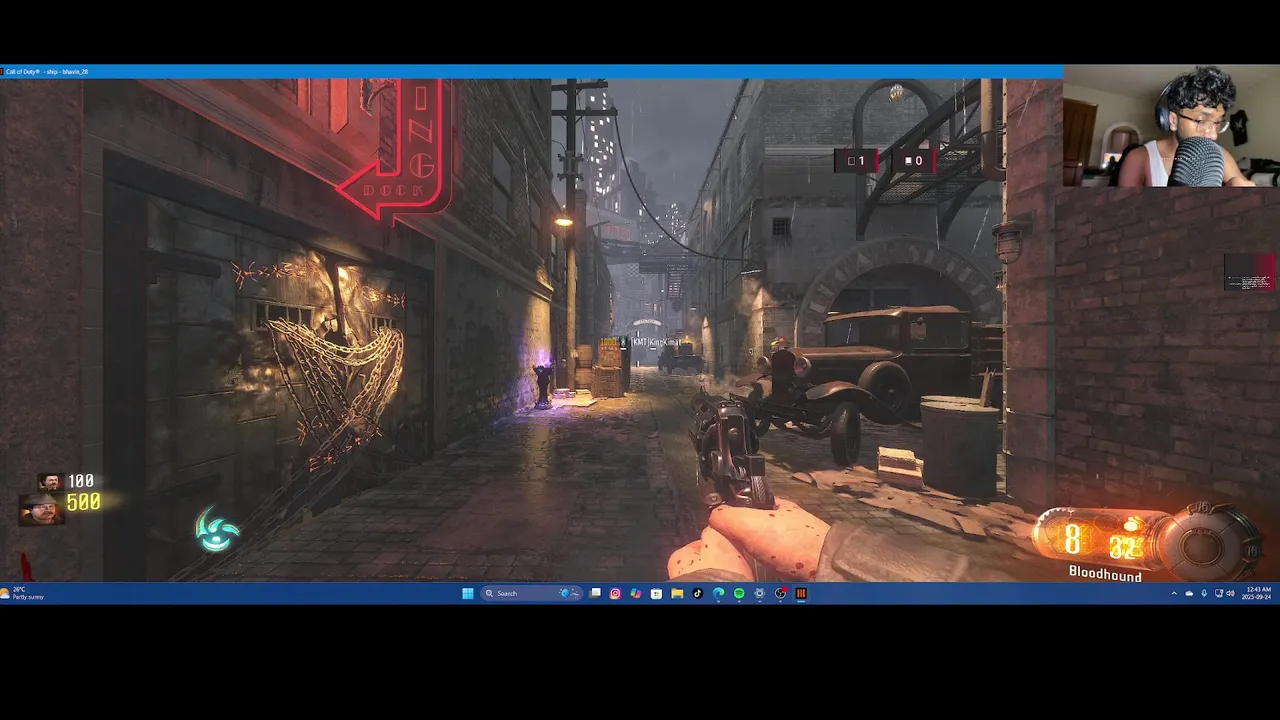Open Microsoft Store taskbar icon

pos(656,593)
